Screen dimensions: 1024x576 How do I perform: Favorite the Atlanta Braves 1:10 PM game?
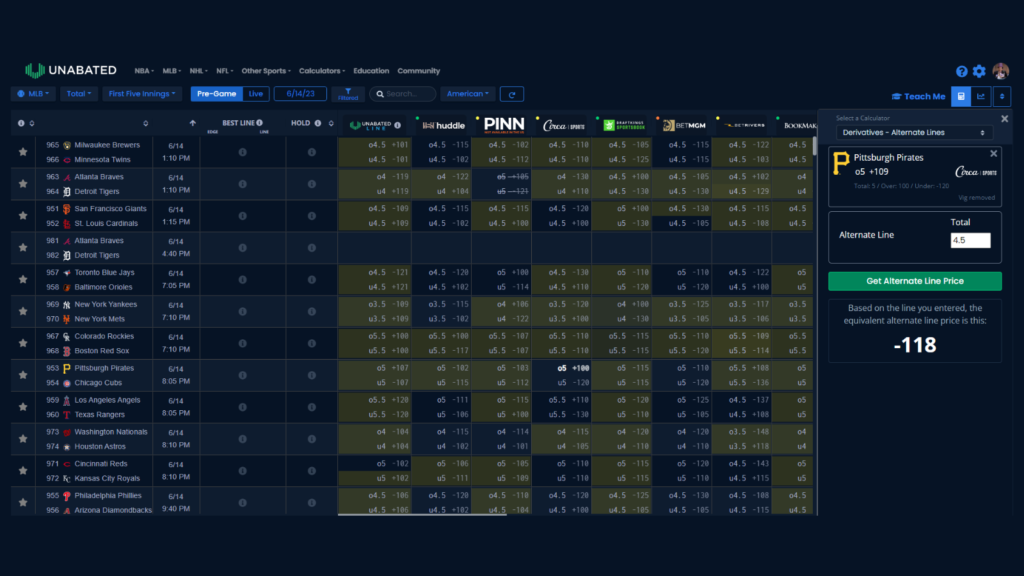tap(23, 184)
